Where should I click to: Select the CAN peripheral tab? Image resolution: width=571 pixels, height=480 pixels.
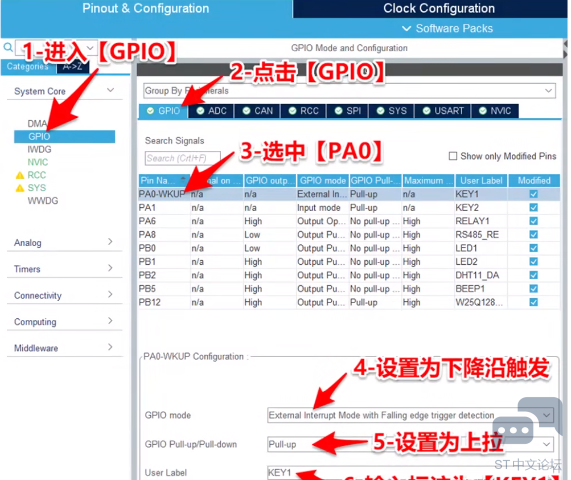pos(257,111)
